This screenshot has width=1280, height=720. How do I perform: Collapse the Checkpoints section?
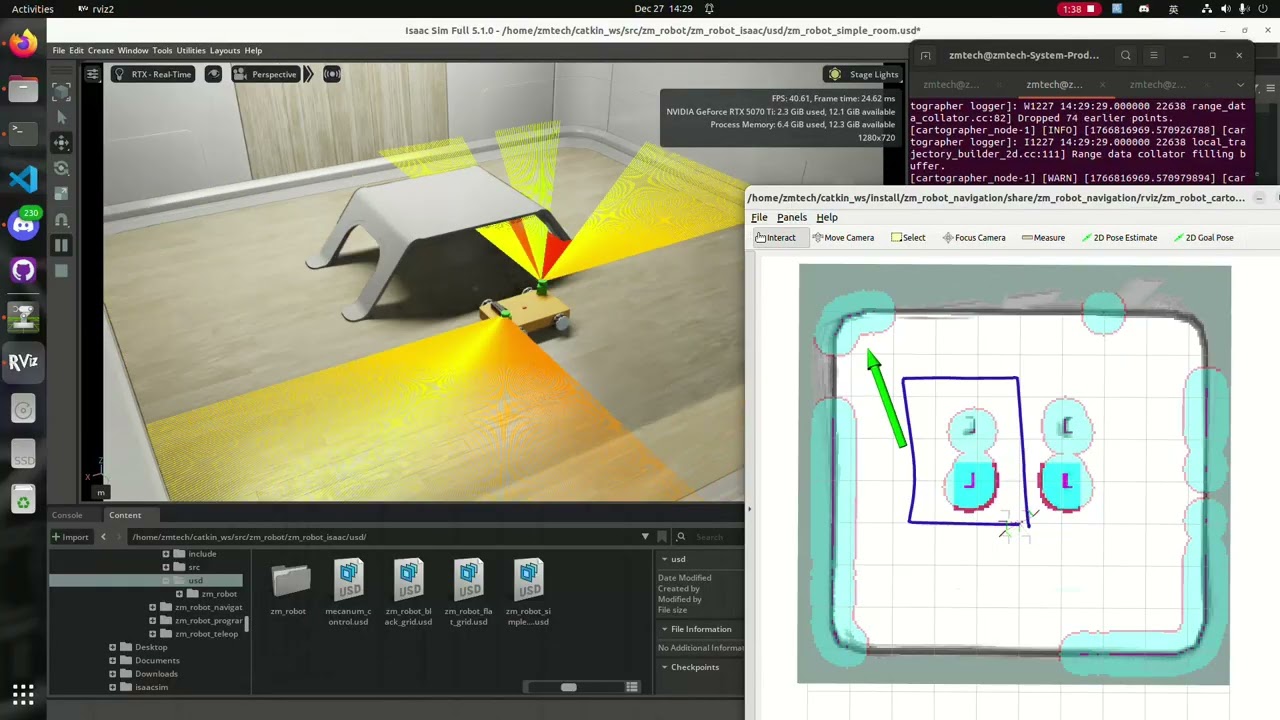(700, 667)
